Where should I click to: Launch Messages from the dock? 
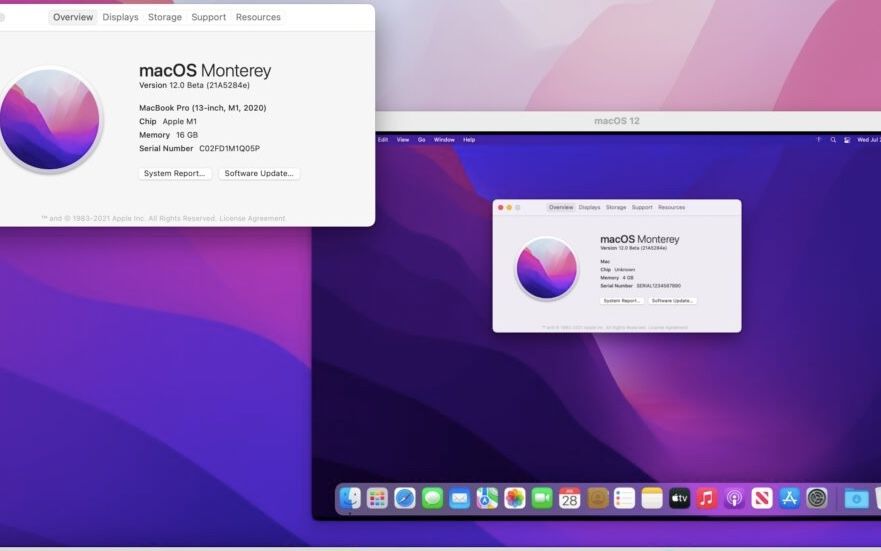(x=432, y=498)
